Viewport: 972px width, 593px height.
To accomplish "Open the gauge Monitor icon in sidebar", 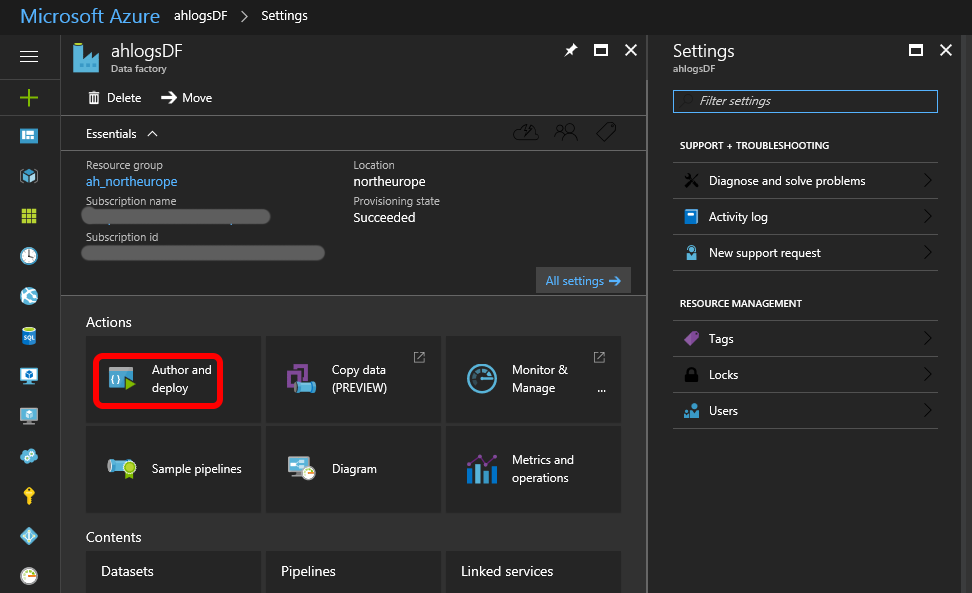I will coord(29,576).
